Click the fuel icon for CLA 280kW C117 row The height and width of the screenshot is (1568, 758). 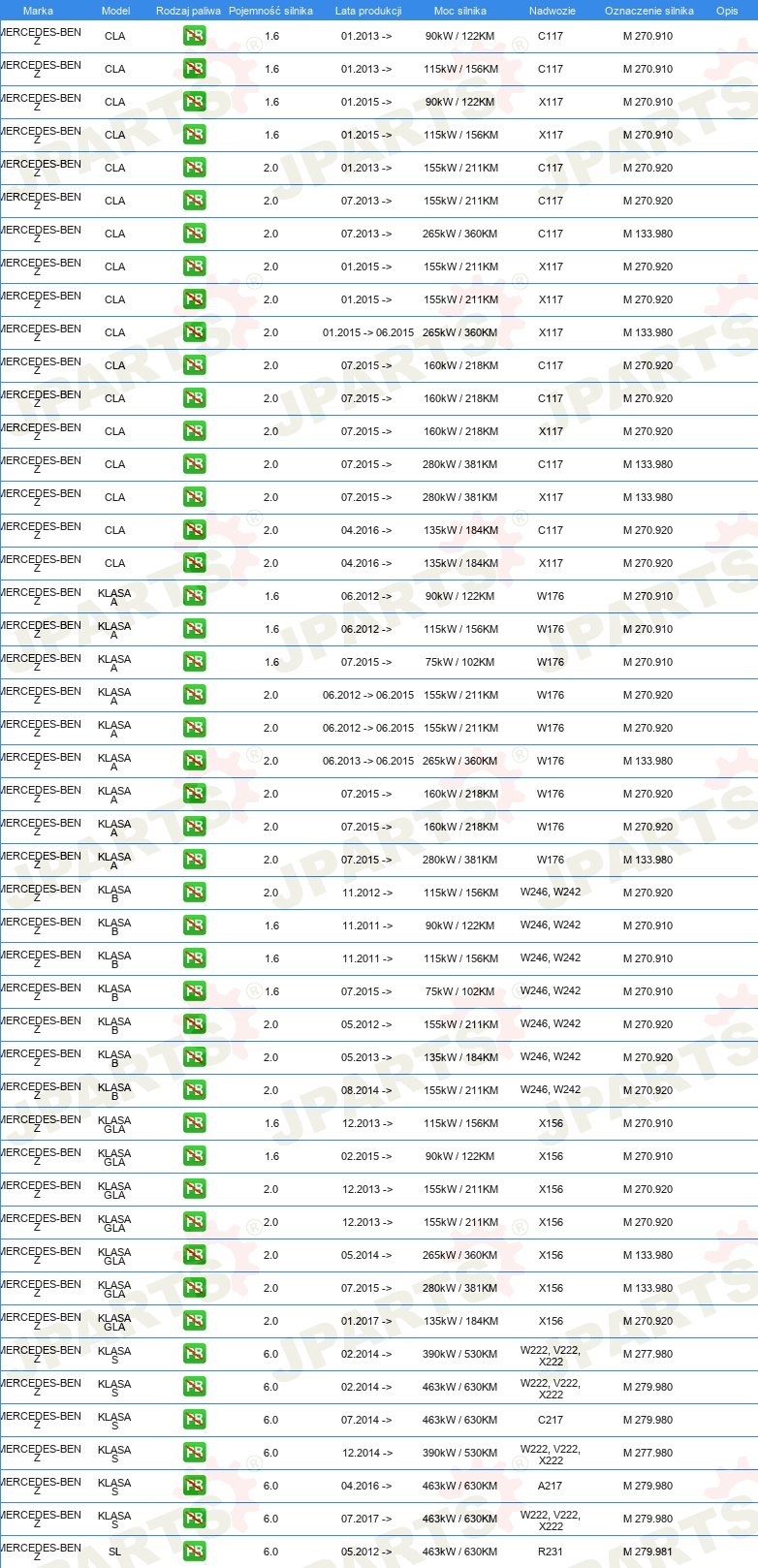(x=194, y=464)
